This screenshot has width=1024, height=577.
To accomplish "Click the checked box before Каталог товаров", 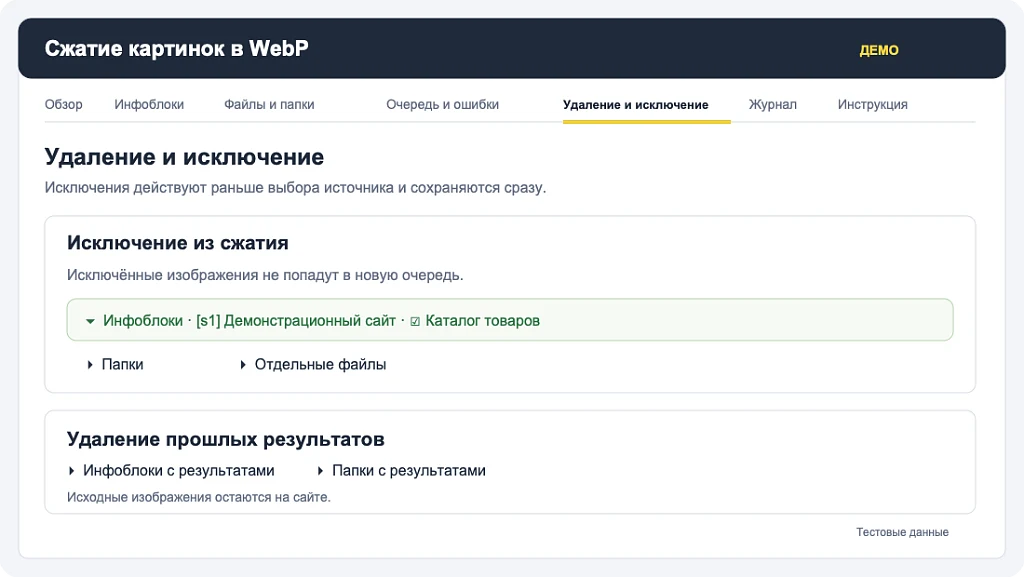I will (415, 321).
